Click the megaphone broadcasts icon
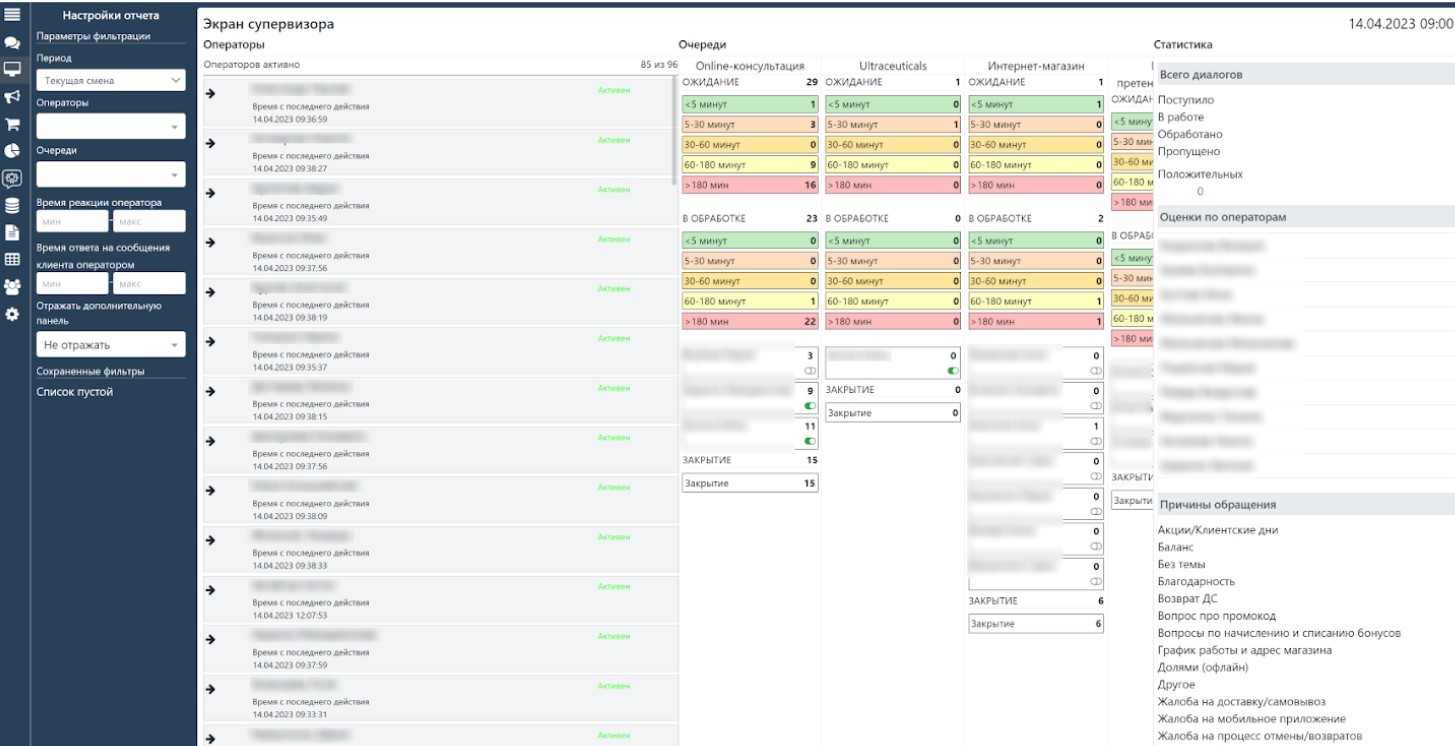The height and width of the screenshot is (746, 1455). (13, 98)
